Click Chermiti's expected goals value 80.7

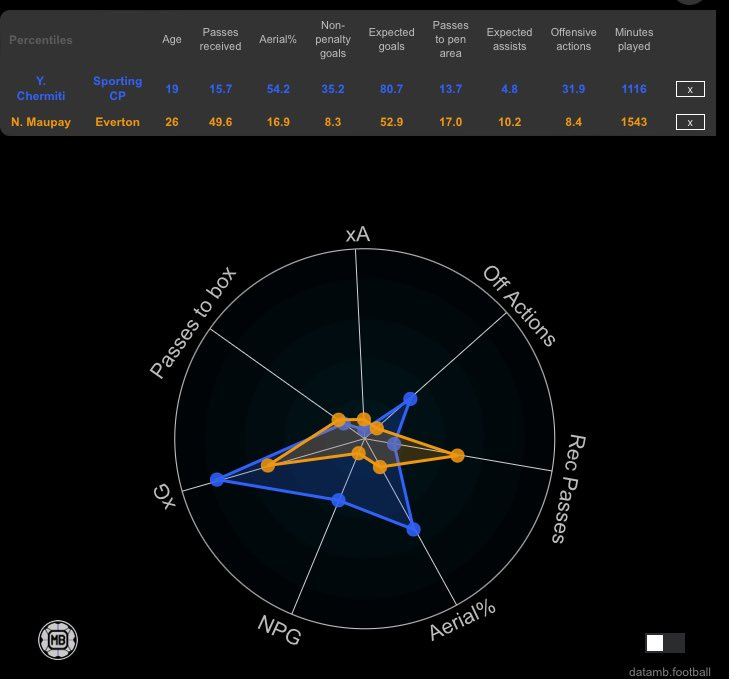[391, 89]
